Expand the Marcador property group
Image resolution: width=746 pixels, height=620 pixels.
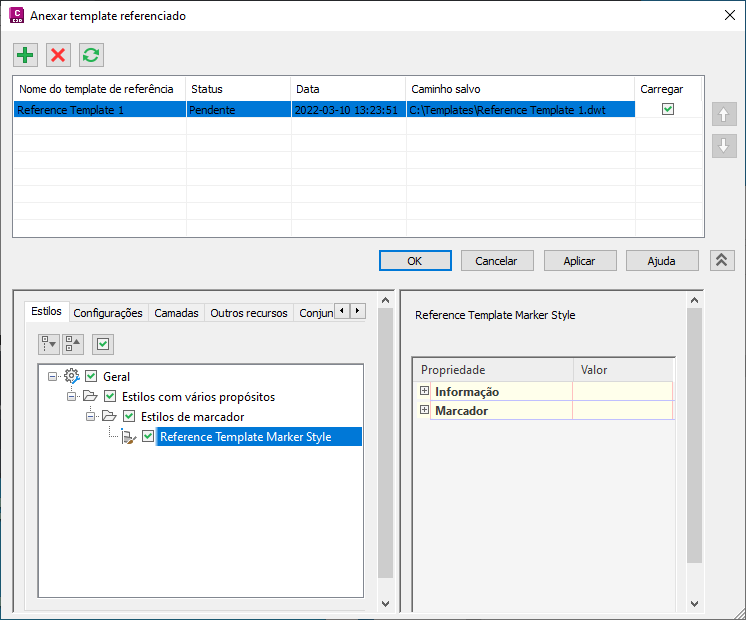(x=424, y=410)
